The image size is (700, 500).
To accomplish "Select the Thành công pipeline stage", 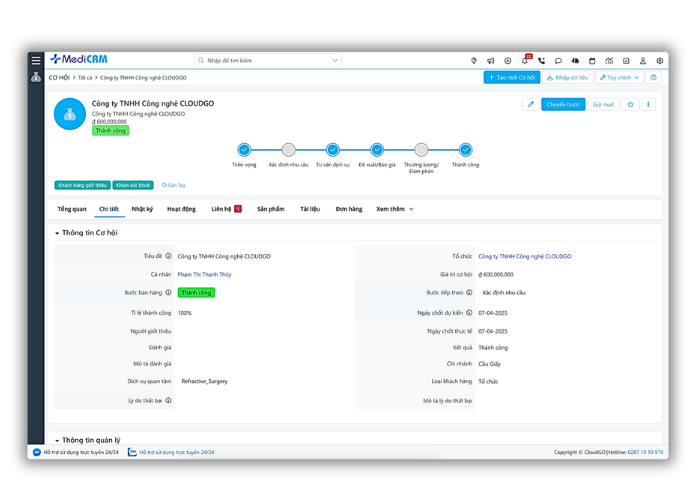I will (x=465, y=150).
